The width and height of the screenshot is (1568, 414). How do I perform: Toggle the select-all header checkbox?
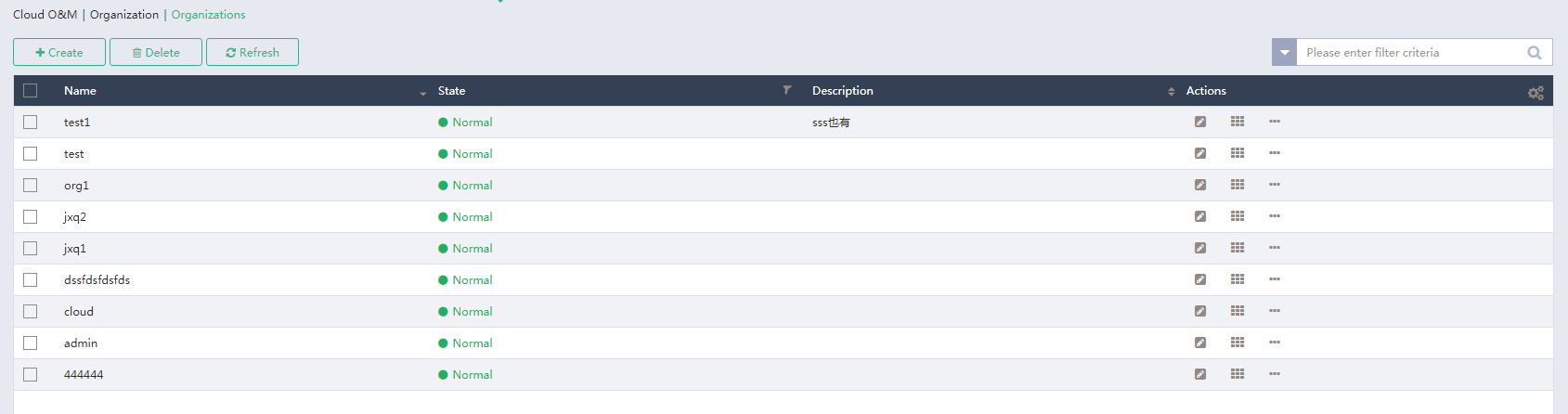31,90
